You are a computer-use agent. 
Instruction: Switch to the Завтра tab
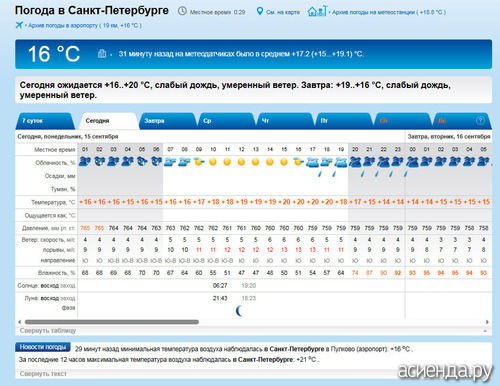pyautogui.click(x=168, y=121)
